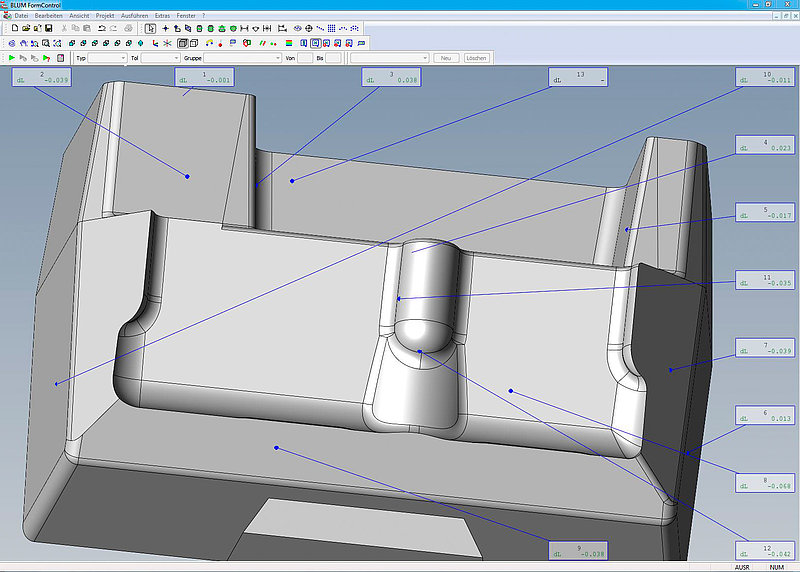This screenshot has height=572, width=800.
Task: Save the project with the floppy disk icon
Action: 49,29
